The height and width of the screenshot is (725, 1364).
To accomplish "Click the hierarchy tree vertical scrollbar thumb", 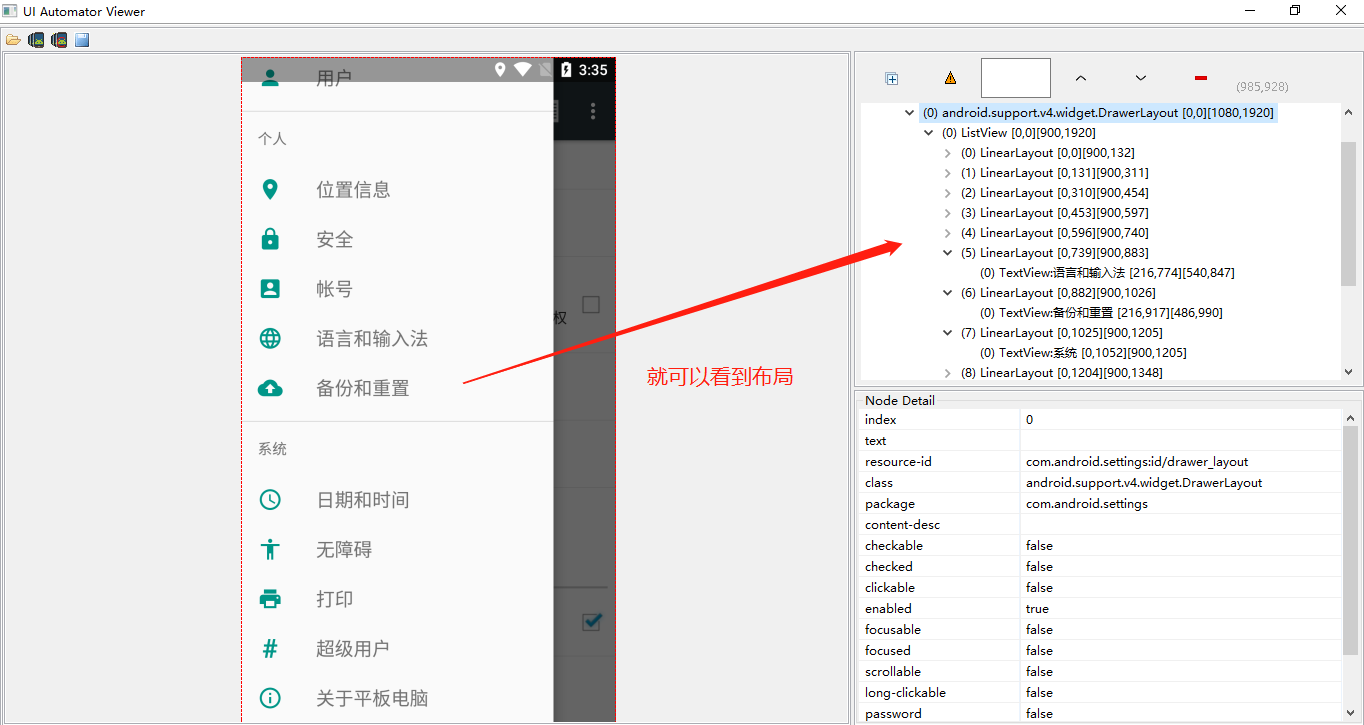I will point(1348,215).
